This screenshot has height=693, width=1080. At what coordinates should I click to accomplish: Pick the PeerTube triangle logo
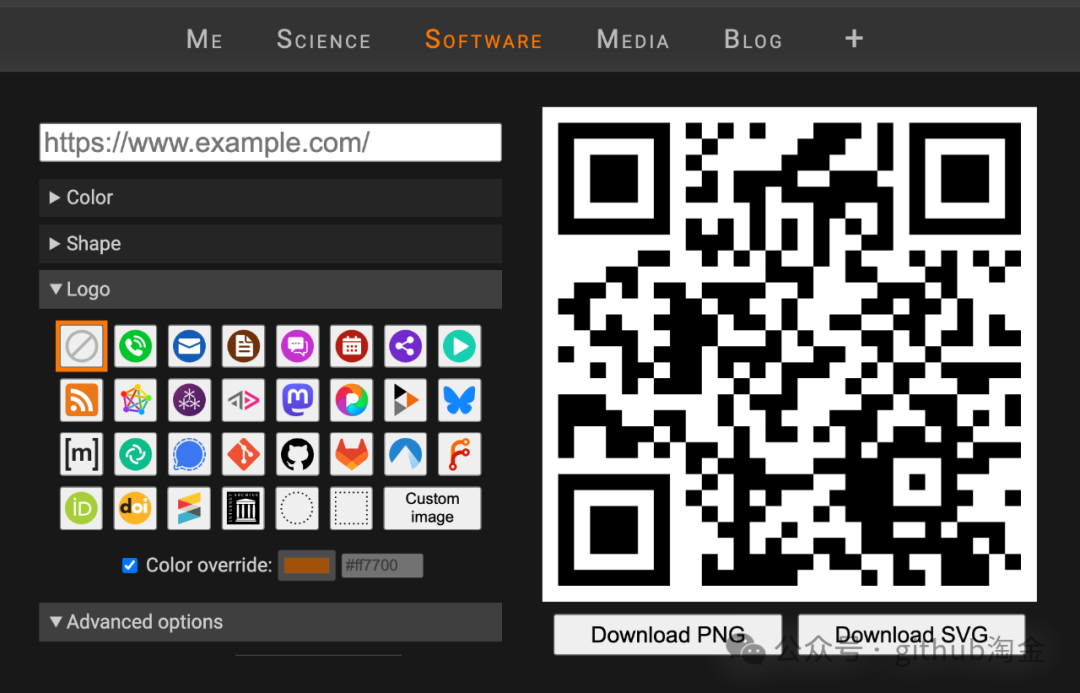point(406,400)
